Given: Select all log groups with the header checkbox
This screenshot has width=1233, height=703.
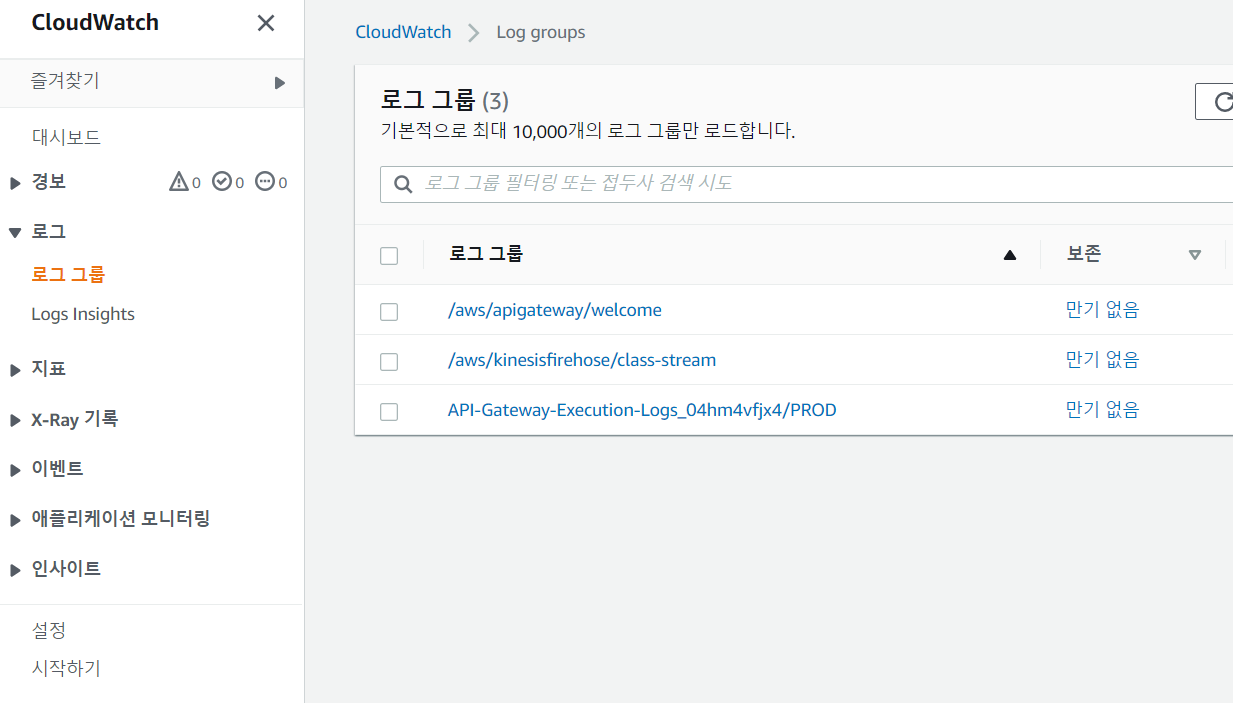Looking at the screenshot, I should coord(389,256).
